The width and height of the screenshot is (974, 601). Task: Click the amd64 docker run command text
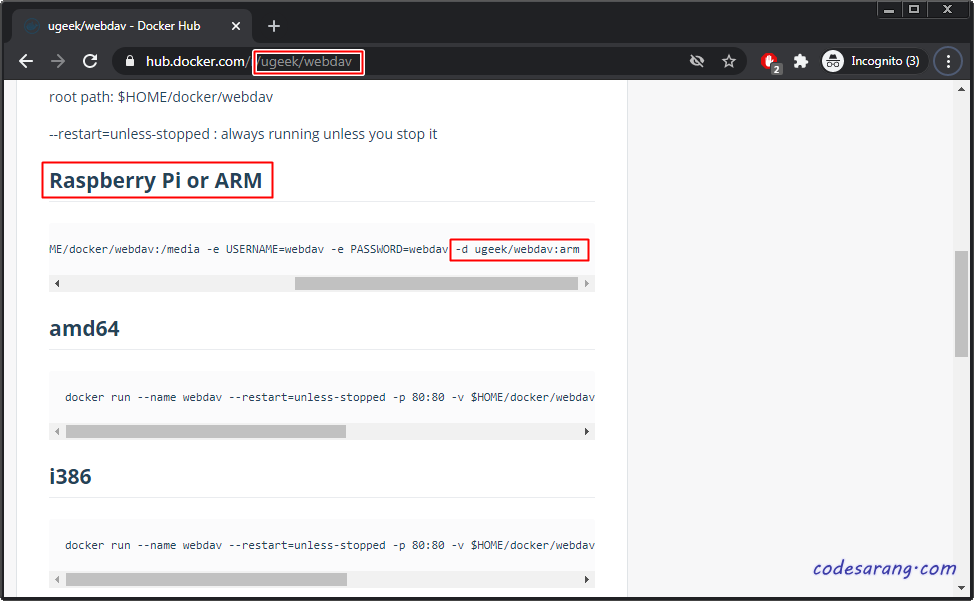[x=330, y=397]
